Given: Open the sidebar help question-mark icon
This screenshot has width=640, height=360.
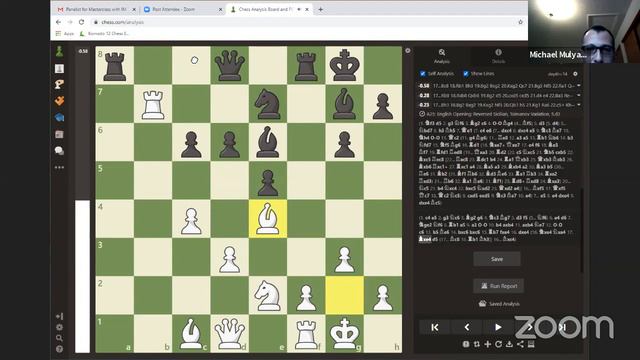Looking at the screenshot, I should click(x=60, y=349).
